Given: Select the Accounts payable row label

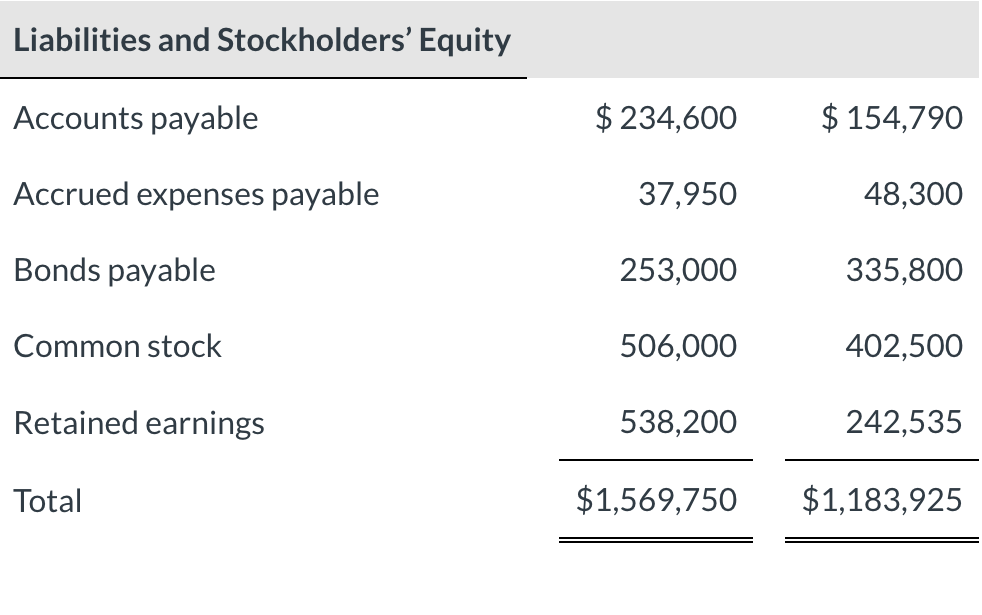Looking at the screenshot, I should coord(136,118).
